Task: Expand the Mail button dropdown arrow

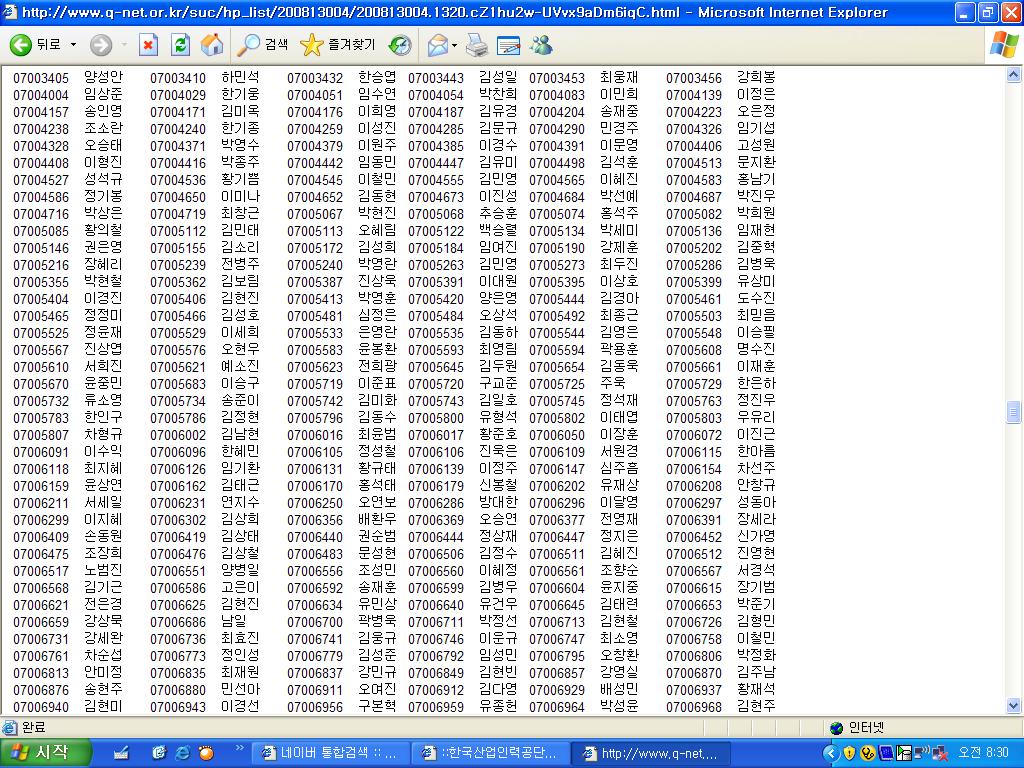Action: pyautogui.click(x=454, y=45)
